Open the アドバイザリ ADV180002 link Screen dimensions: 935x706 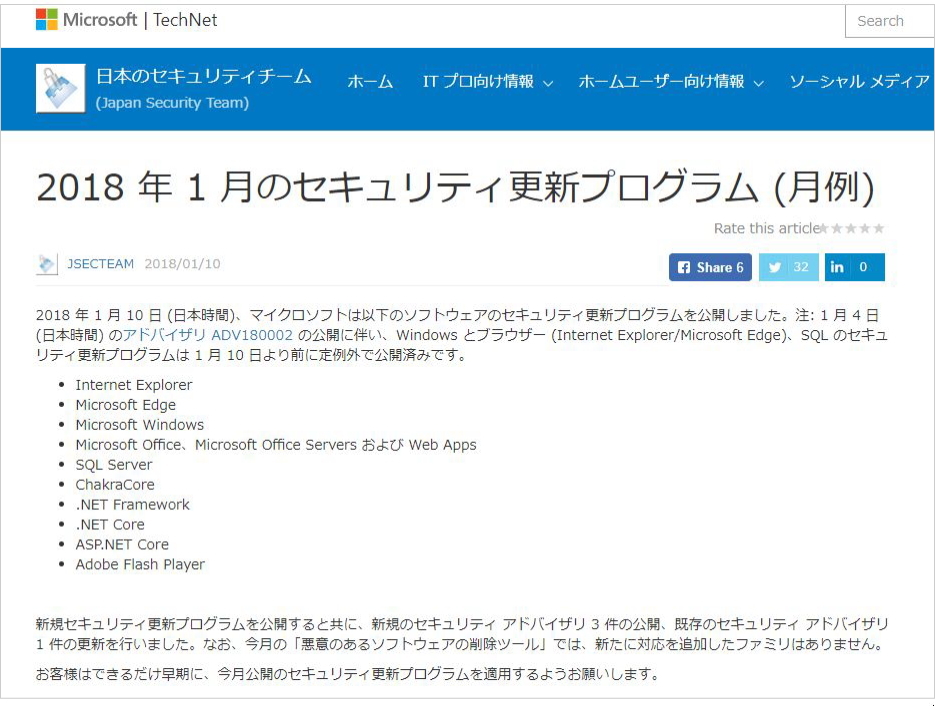pos(208,335)
